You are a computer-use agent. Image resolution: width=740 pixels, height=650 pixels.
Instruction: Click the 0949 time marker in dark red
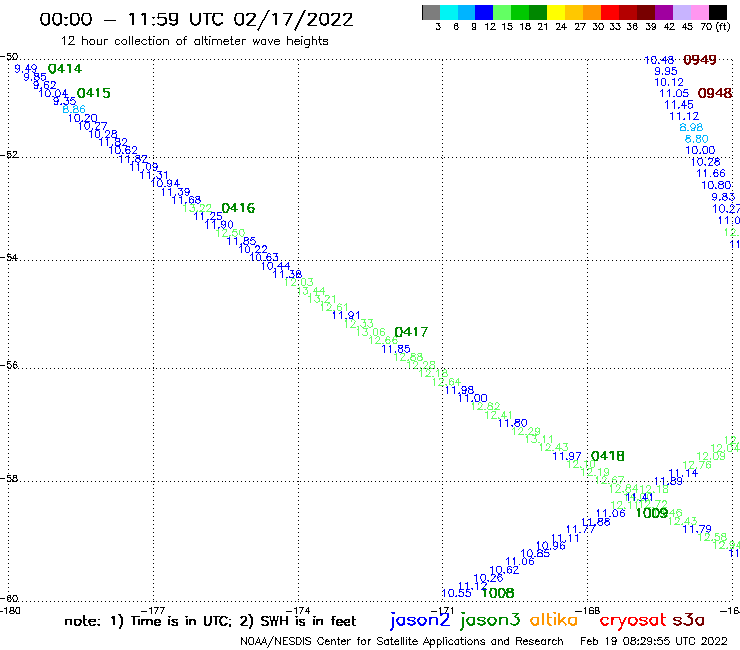[x=700, y=60]
